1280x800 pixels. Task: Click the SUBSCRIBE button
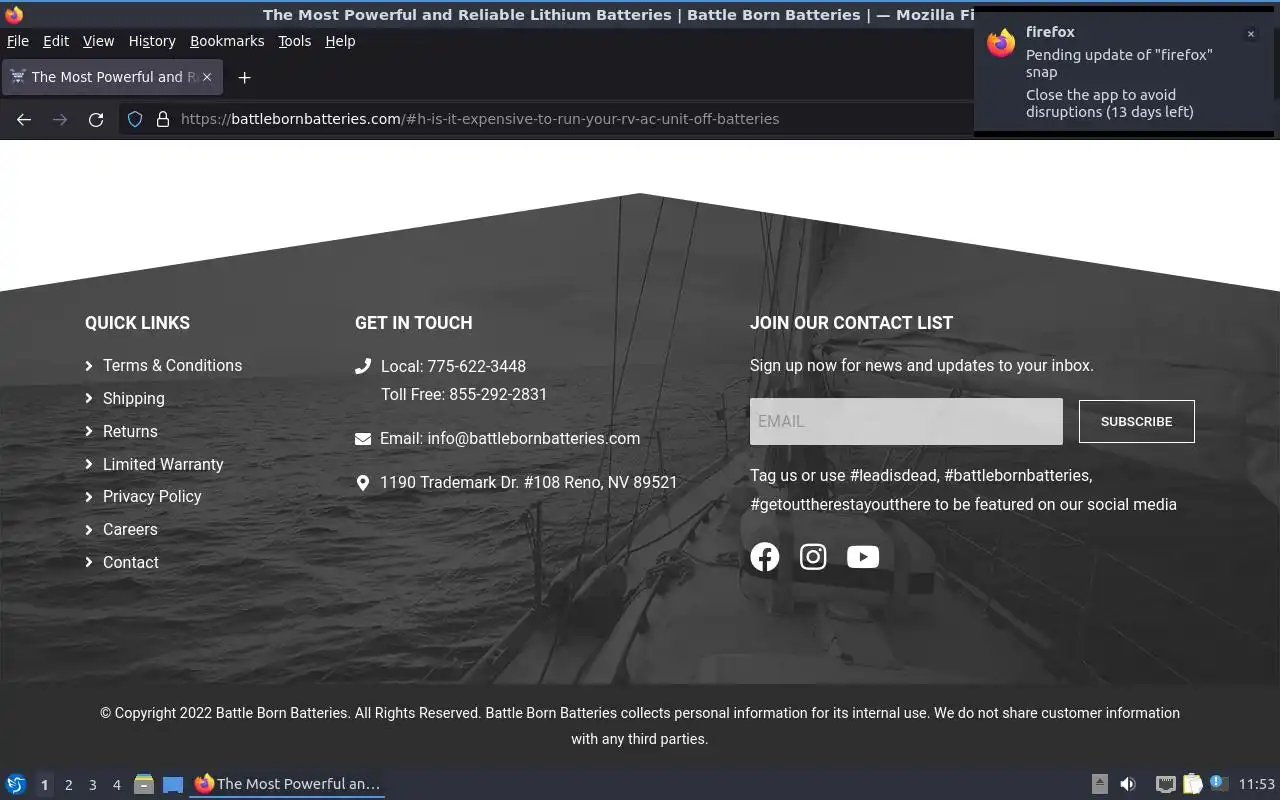coord(1137,422)
